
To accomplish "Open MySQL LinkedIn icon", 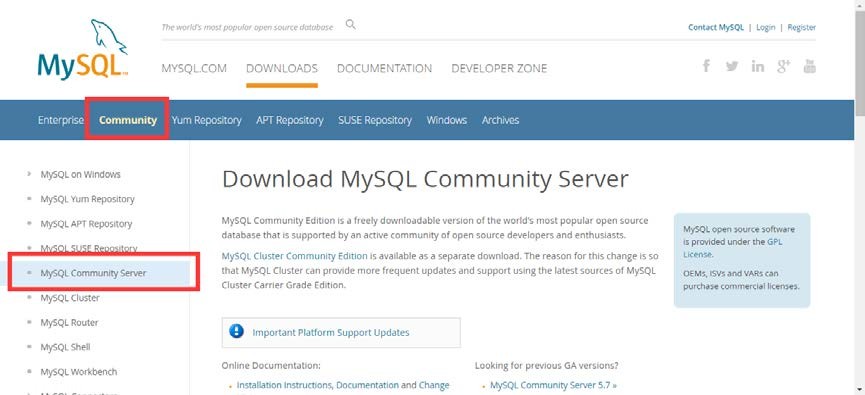I will [x=758, y=66].
